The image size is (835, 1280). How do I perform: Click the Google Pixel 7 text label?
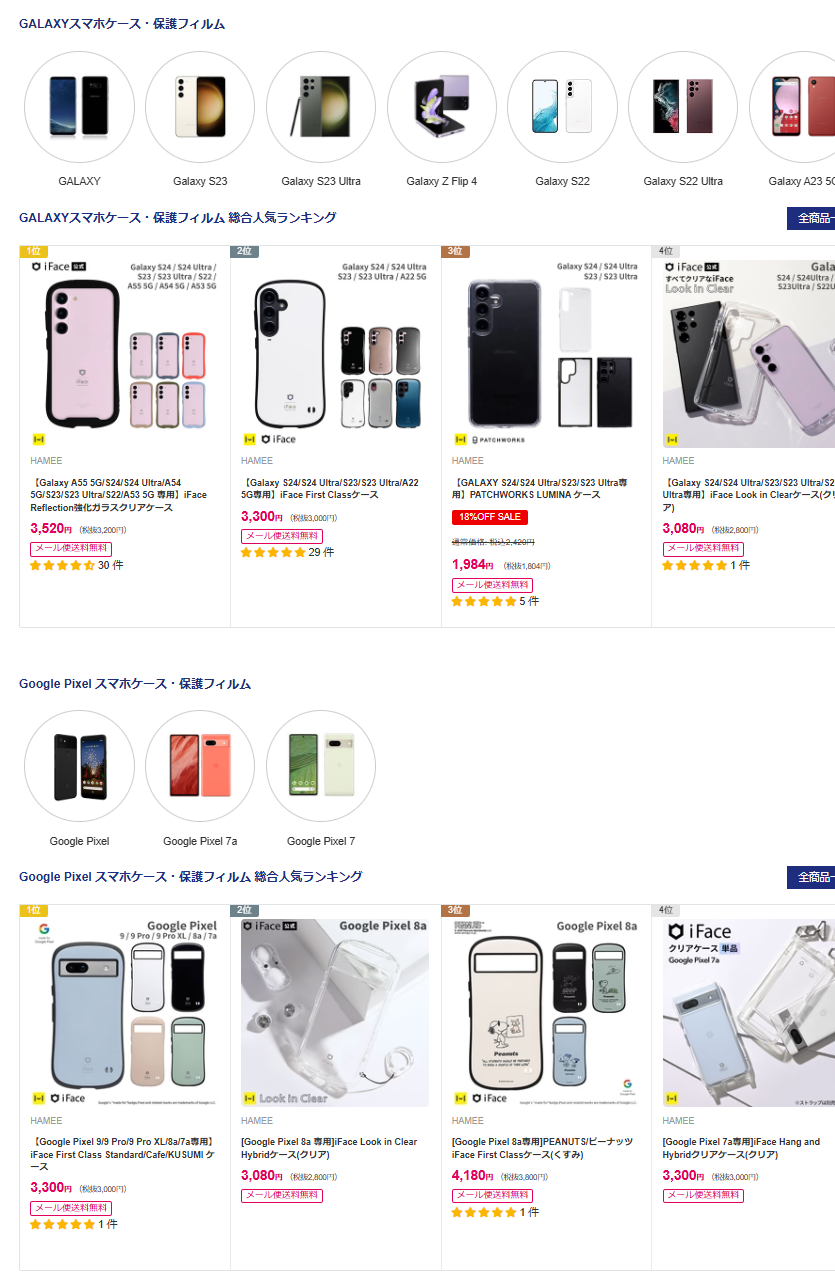321,841
